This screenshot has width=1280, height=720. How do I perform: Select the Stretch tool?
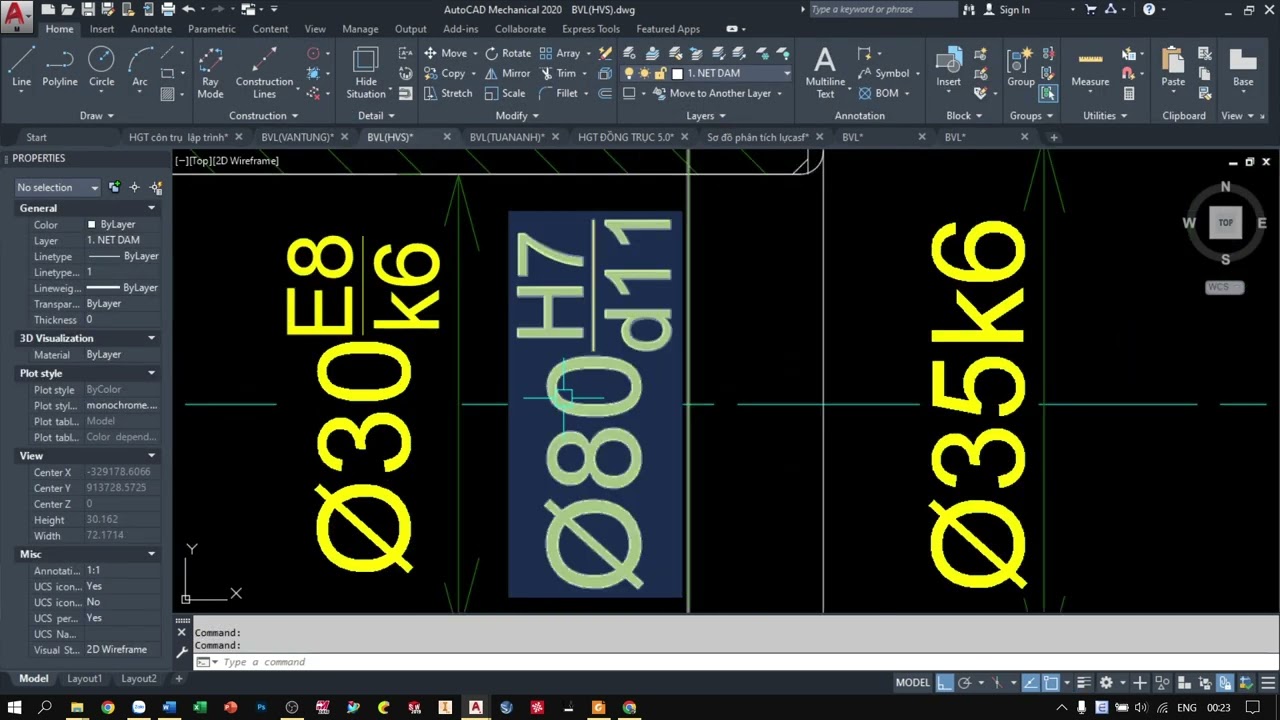pyautogui.click(x=447, y=93)
